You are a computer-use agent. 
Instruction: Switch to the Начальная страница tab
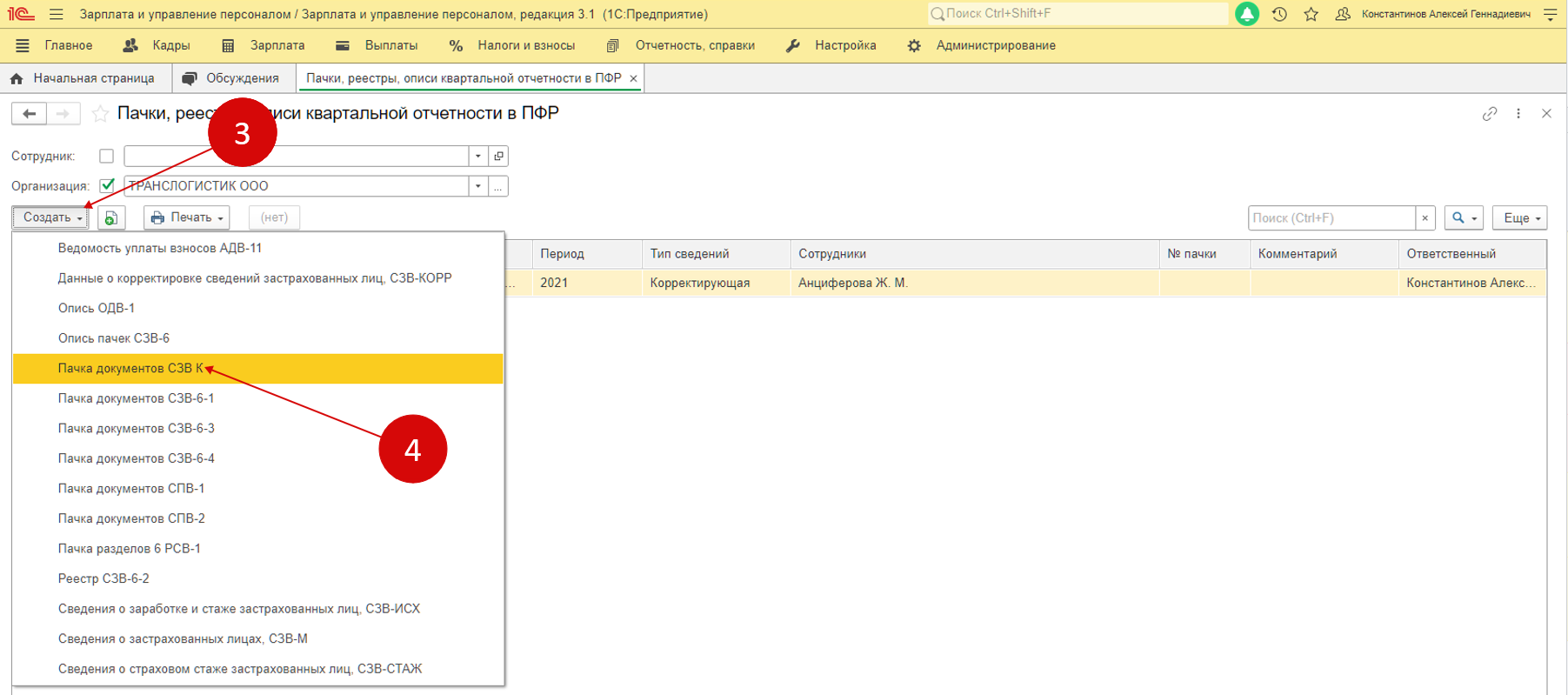point(83,78)
